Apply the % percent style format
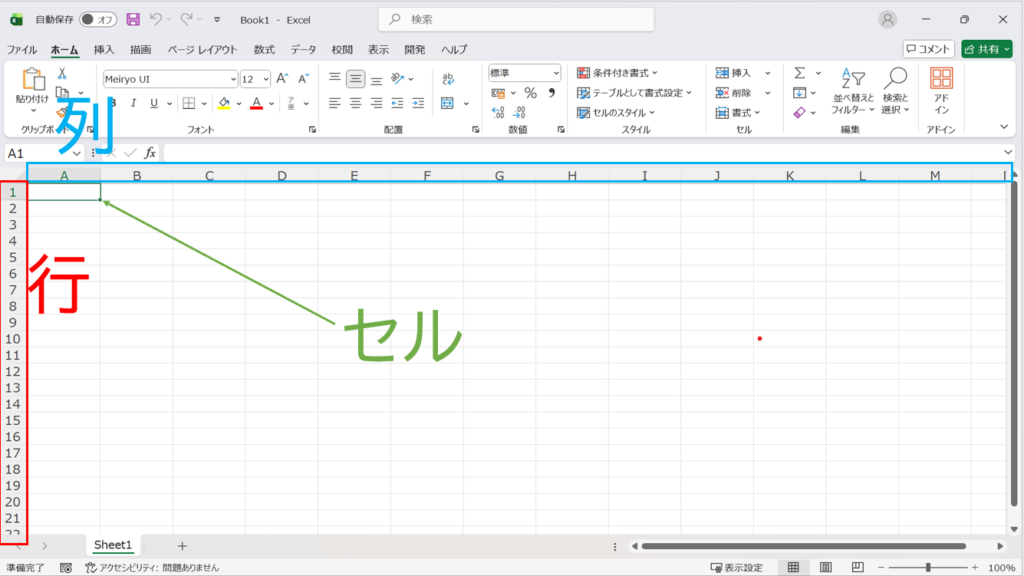 531,93
